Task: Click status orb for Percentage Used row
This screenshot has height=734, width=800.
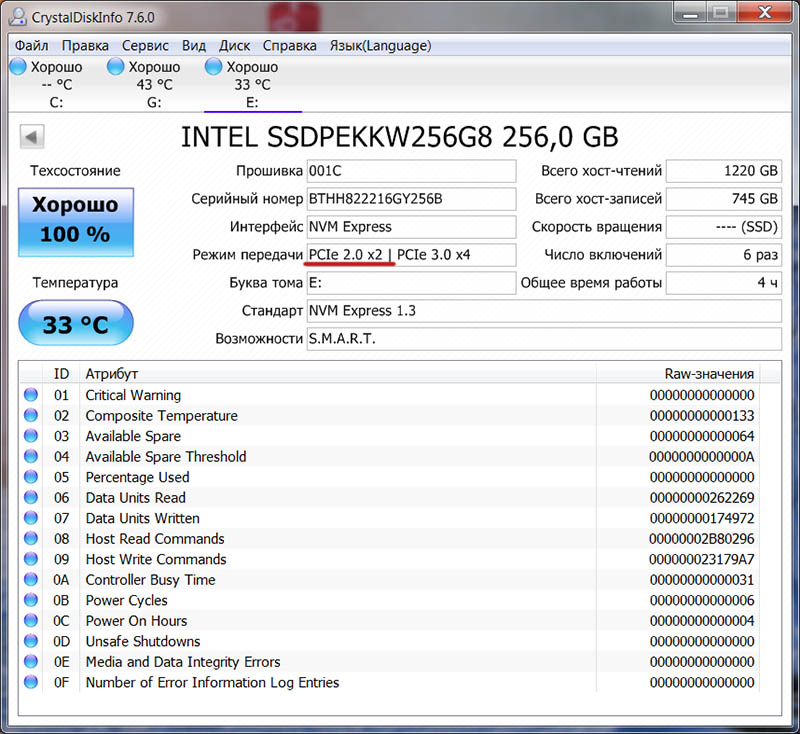Action: coord(31,477)
